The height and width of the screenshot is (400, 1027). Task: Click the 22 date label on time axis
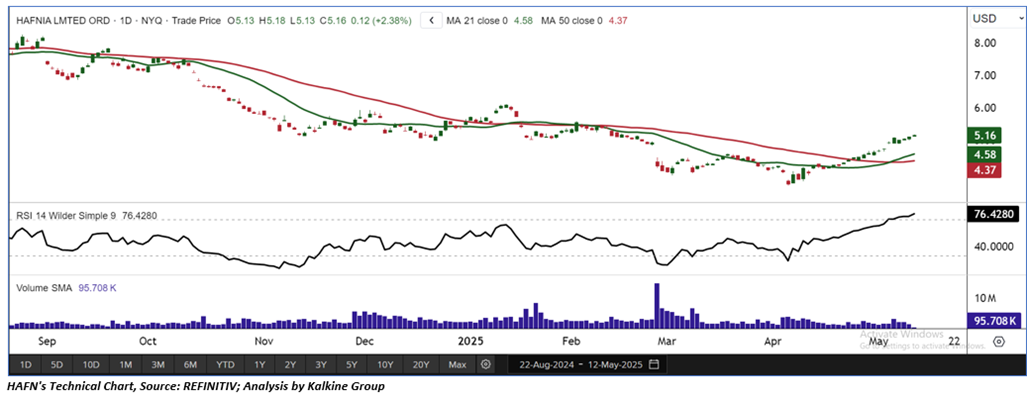coord(954,341)
